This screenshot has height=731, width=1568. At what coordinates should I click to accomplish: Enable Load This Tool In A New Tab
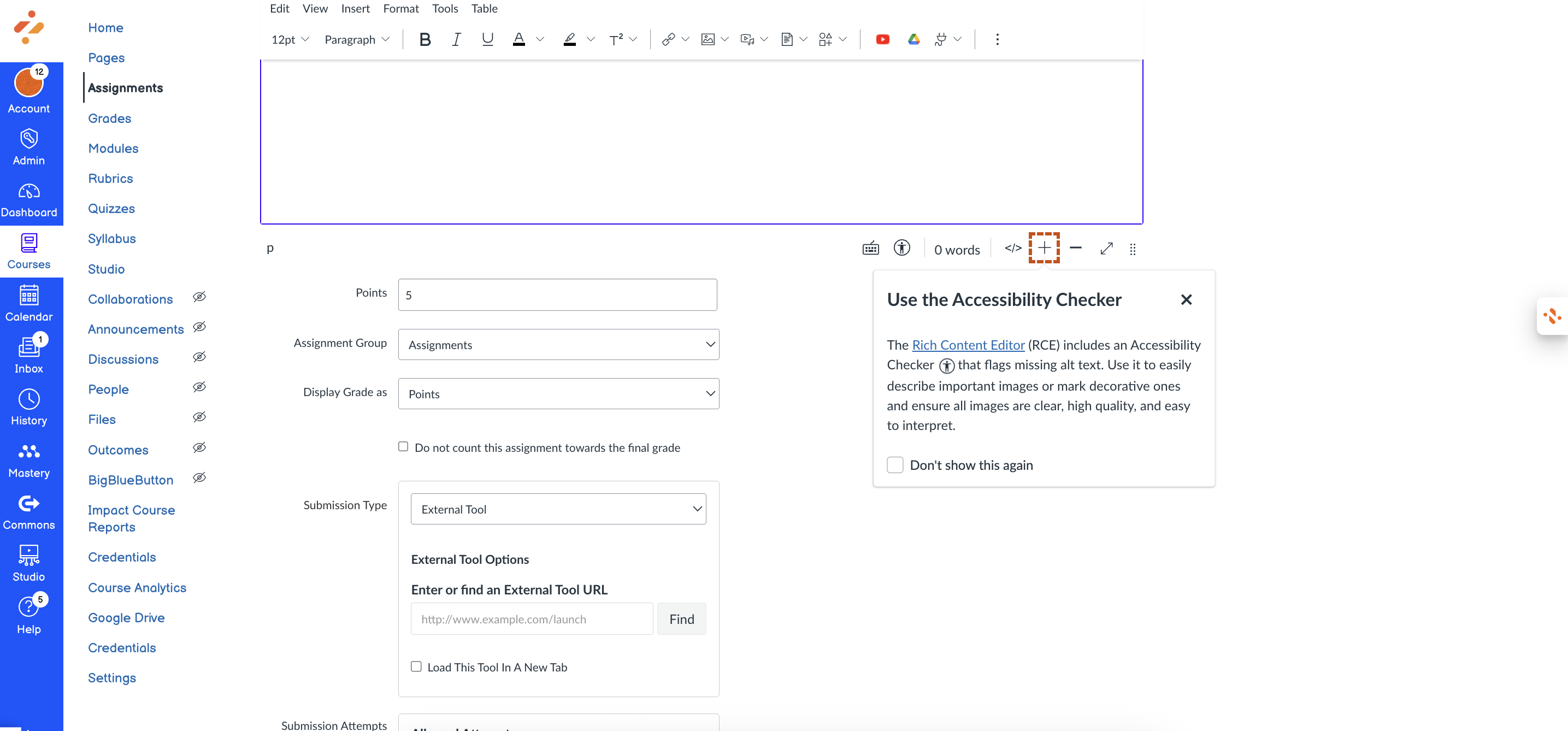point(416,667)
